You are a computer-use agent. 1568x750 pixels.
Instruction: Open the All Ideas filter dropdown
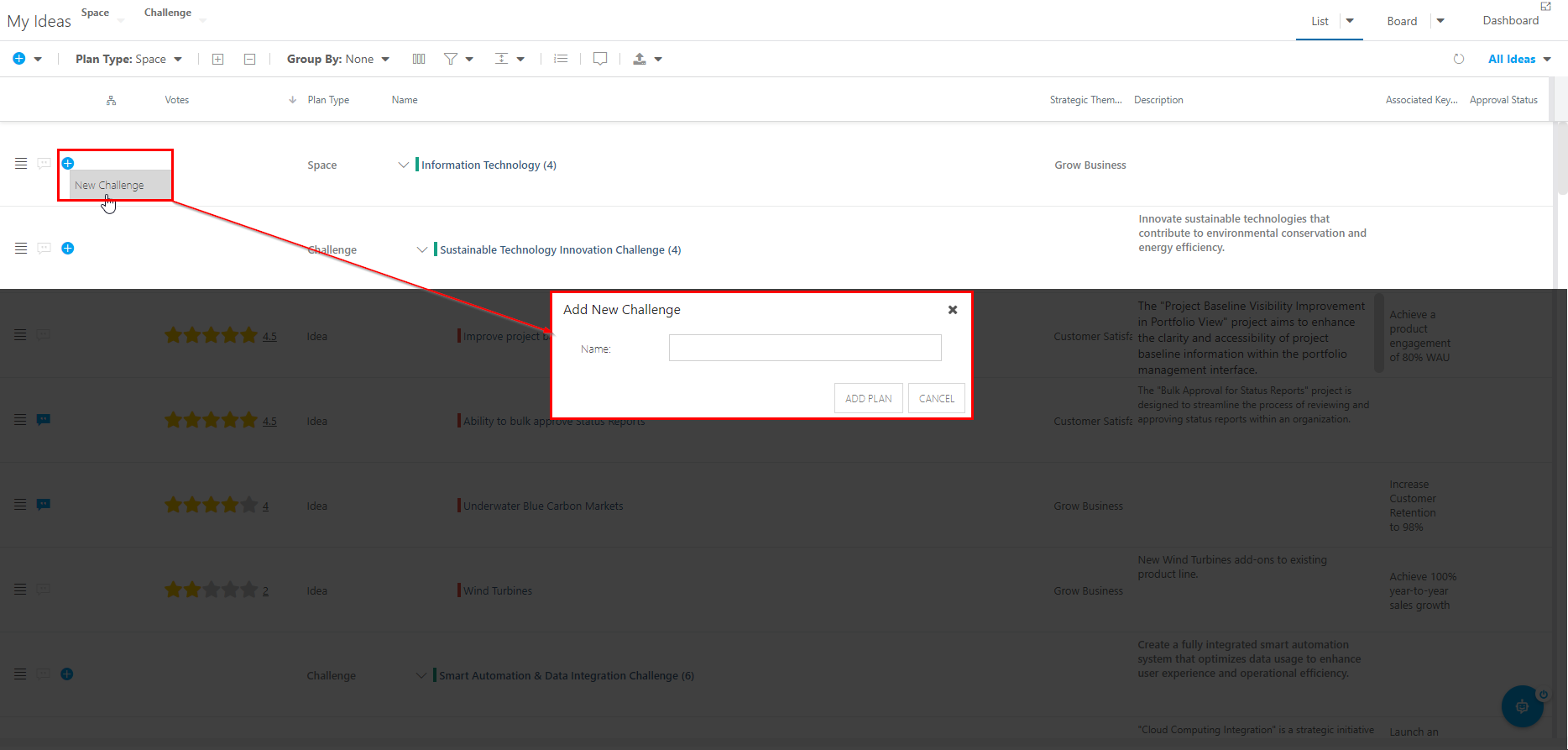tap(1519, 59)
